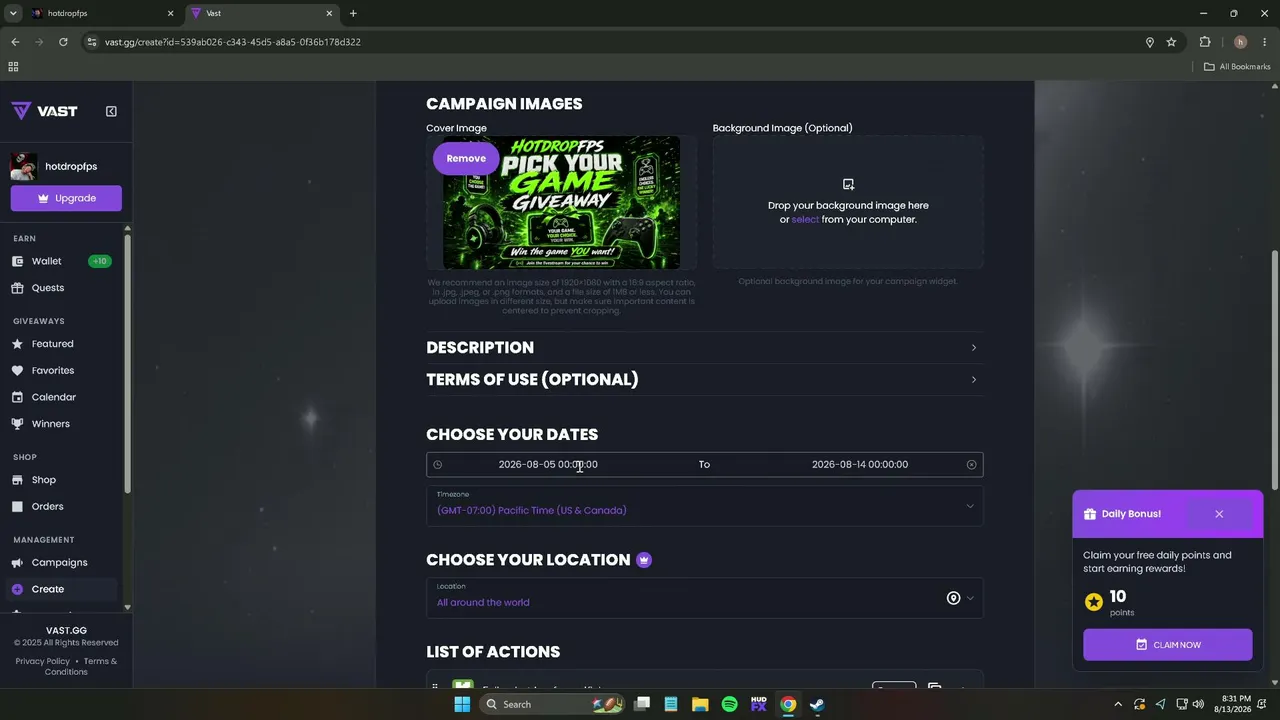Viewport: 1280px width, 720px height.
Task: Open the hotdropfps profile avatar
Action: 24,166
